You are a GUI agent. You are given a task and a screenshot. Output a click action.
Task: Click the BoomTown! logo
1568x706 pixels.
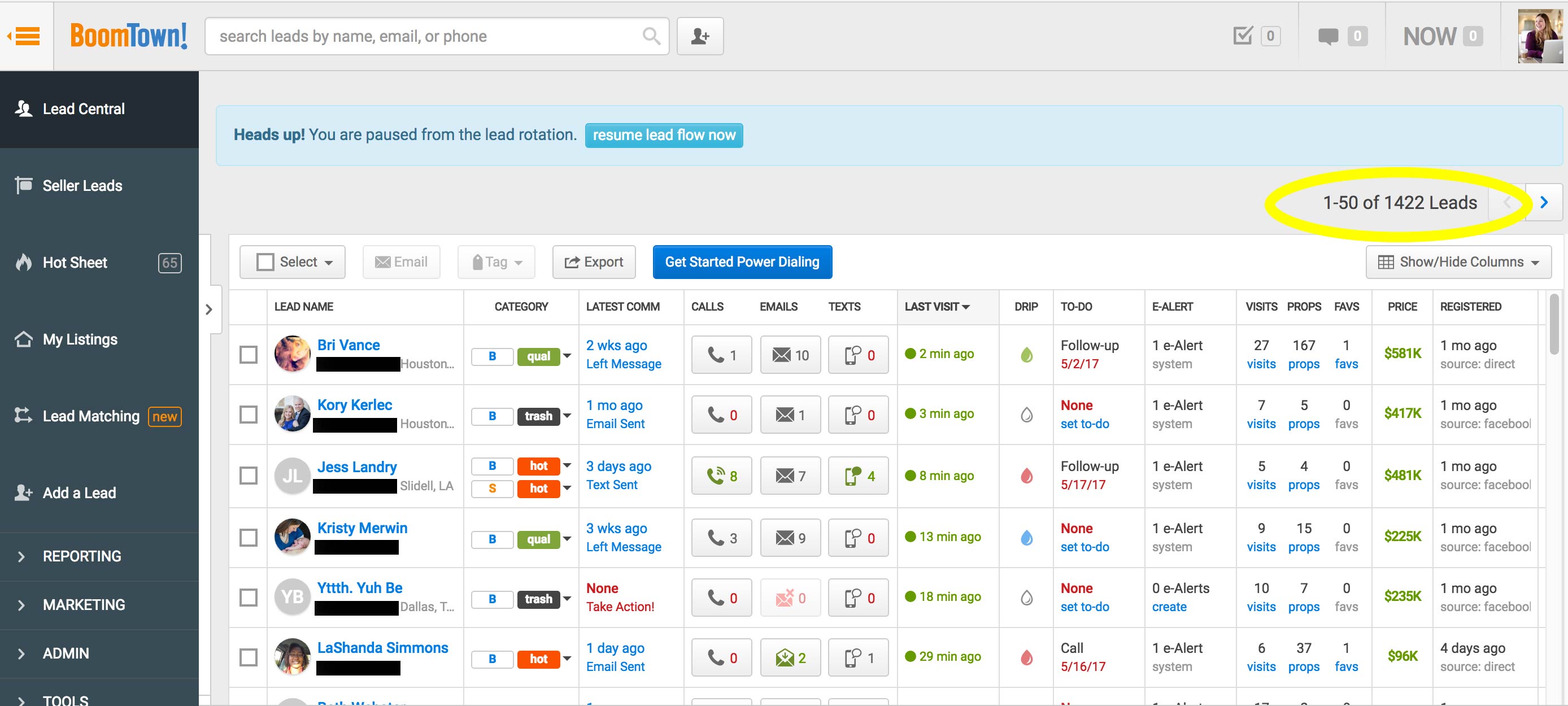click(128, 35)
